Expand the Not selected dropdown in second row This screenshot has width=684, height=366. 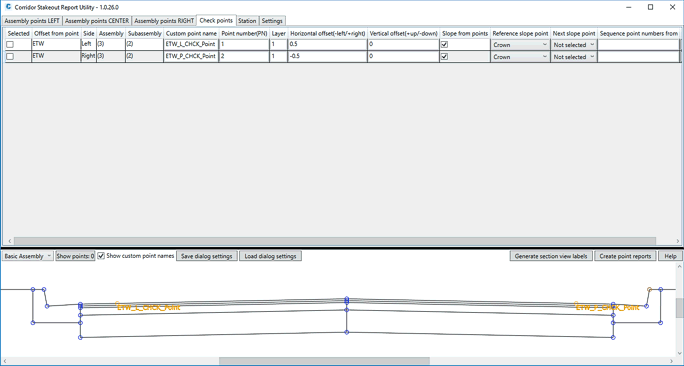[x=574, y=57]
